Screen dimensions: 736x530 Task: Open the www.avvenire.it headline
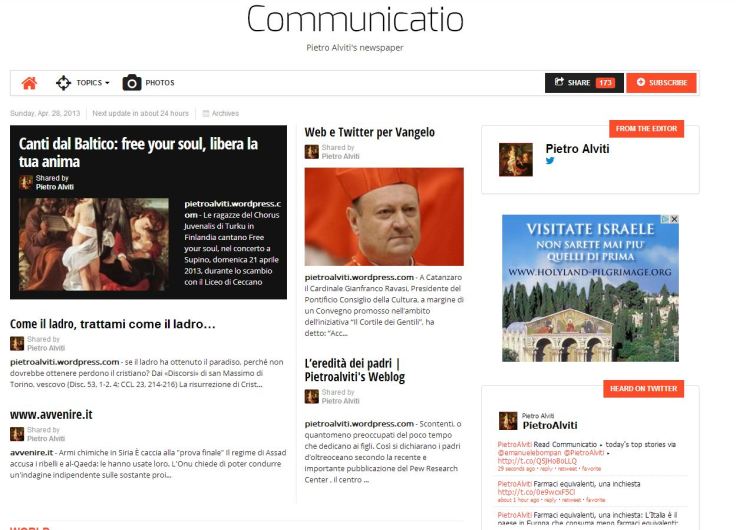coord(51,415)
